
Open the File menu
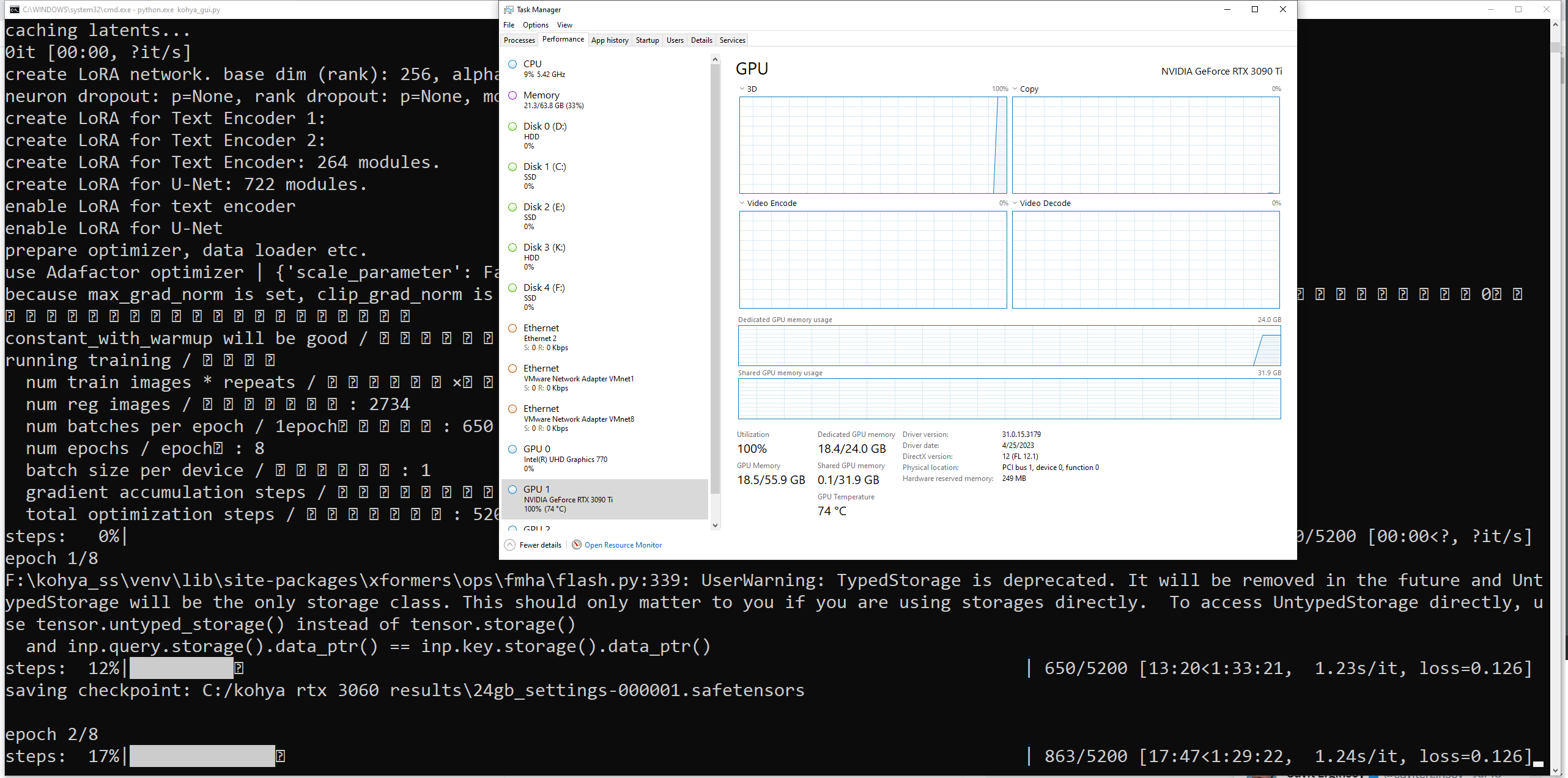point(509,25)
